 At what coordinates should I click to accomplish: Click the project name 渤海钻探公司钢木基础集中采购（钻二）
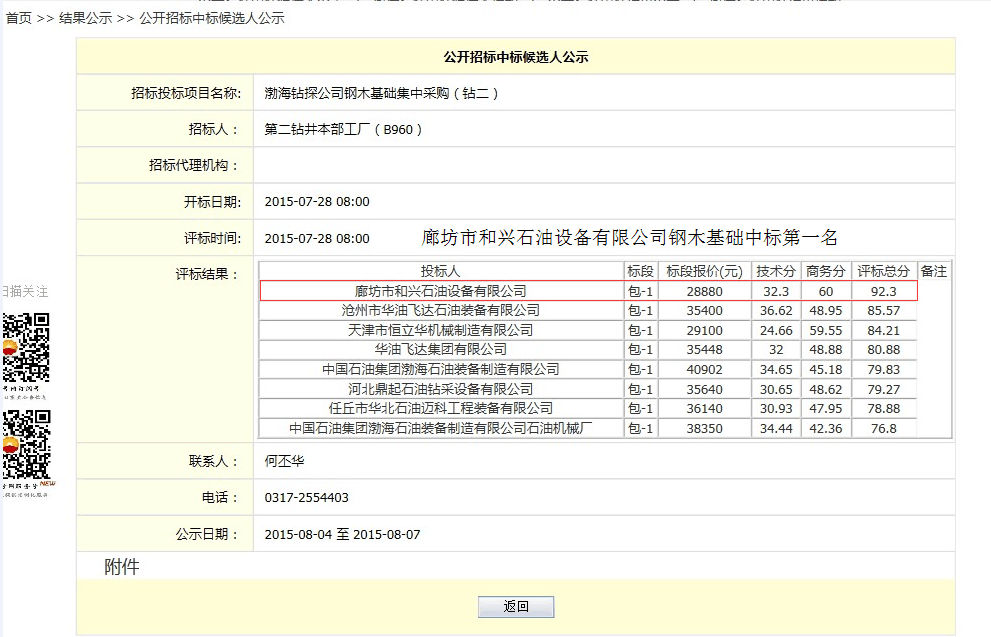coord(382,94)
